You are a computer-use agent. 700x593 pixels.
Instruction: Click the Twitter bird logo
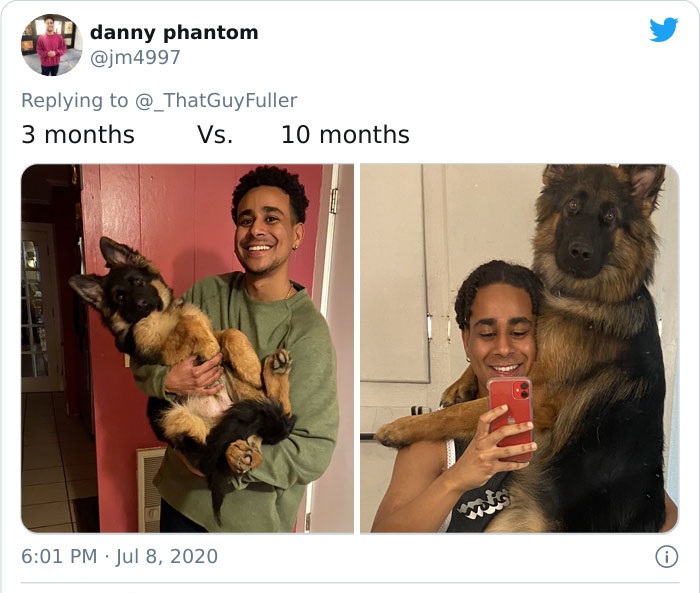point(663,29)
